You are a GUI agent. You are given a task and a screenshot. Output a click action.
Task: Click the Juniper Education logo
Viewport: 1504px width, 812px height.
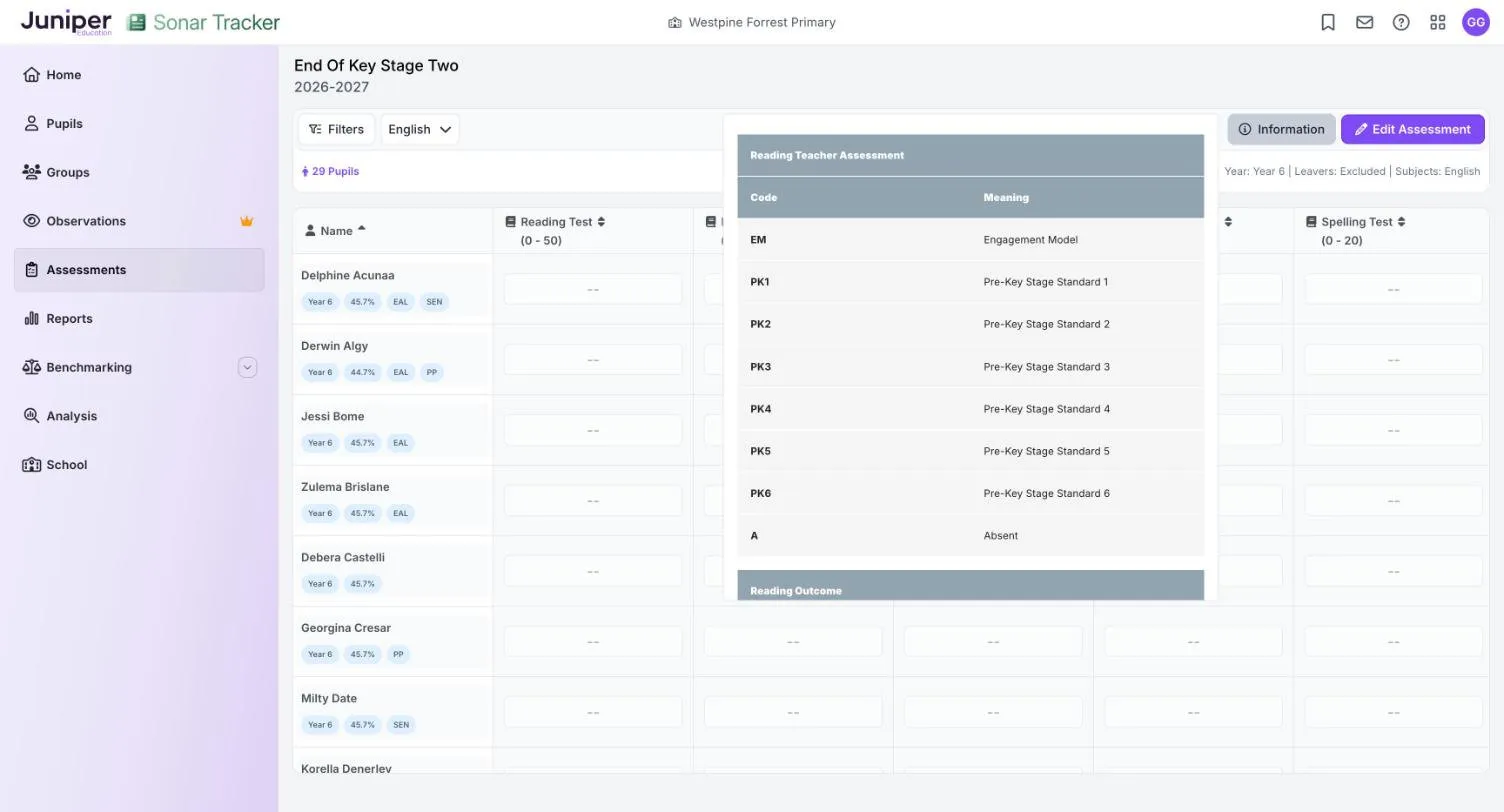click(66, 22)
